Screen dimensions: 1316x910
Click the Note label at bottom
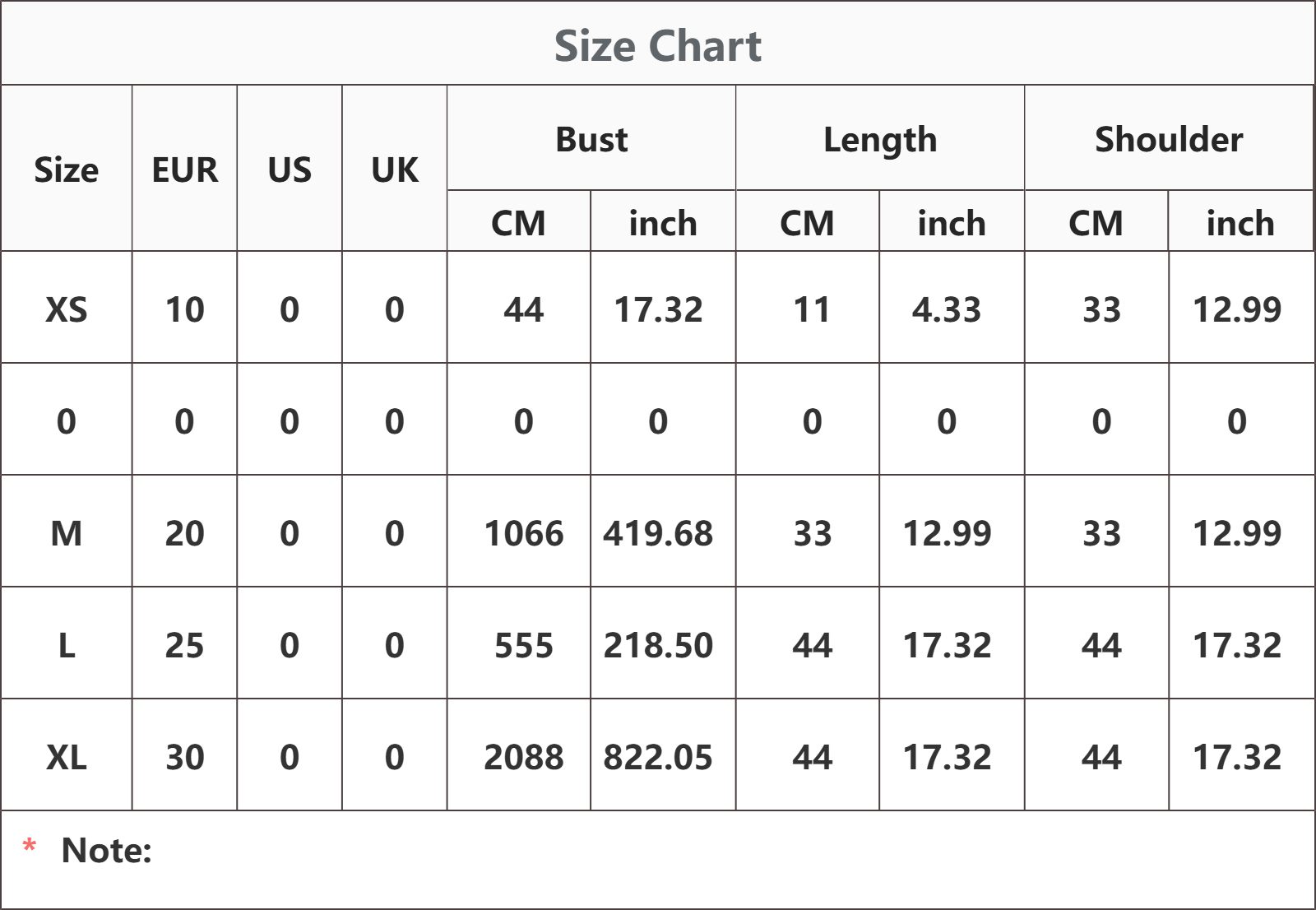pos(107,850)
